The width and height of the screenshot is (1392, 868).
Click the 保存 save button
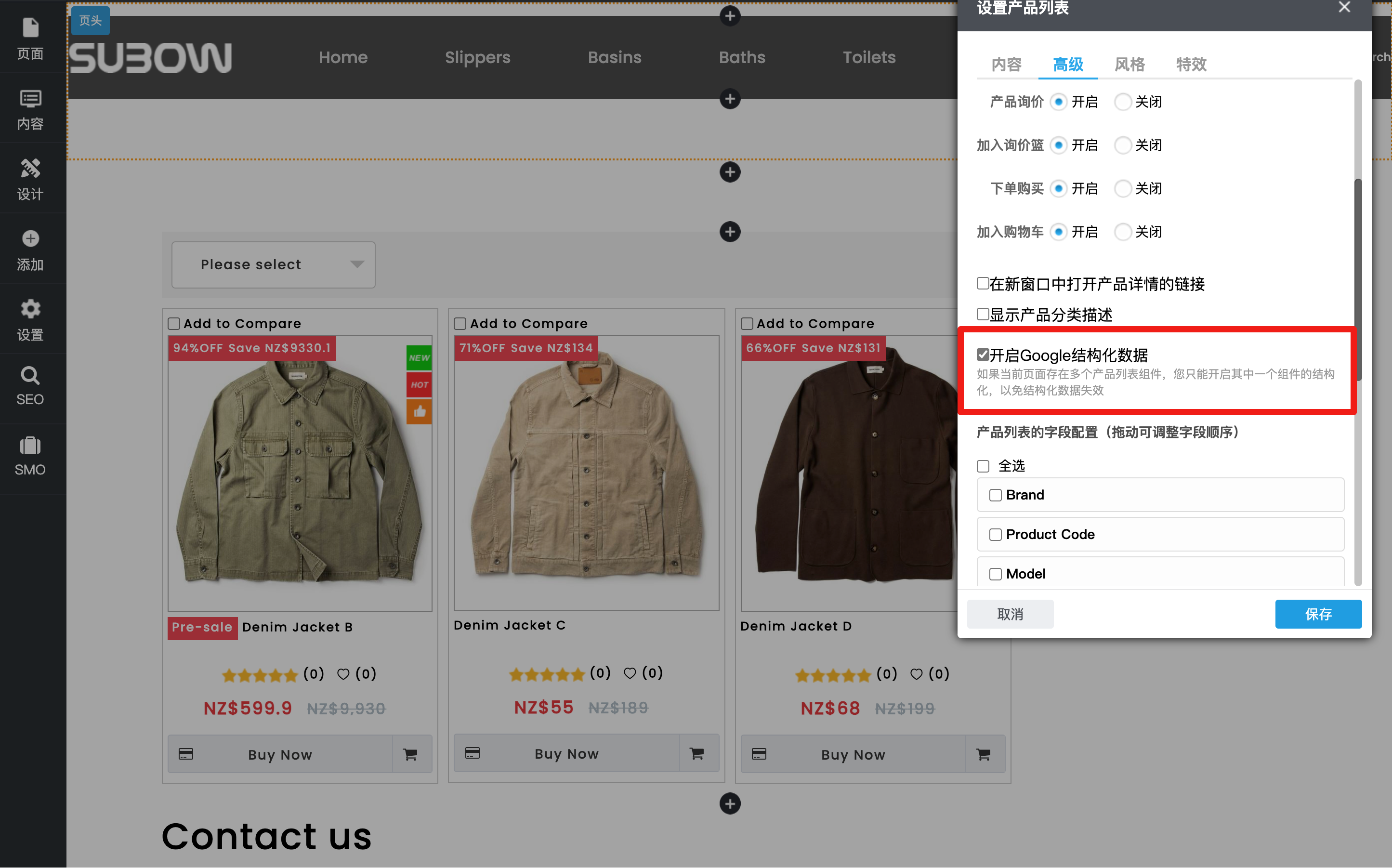pyautogui.click(x=1318, y=614)
